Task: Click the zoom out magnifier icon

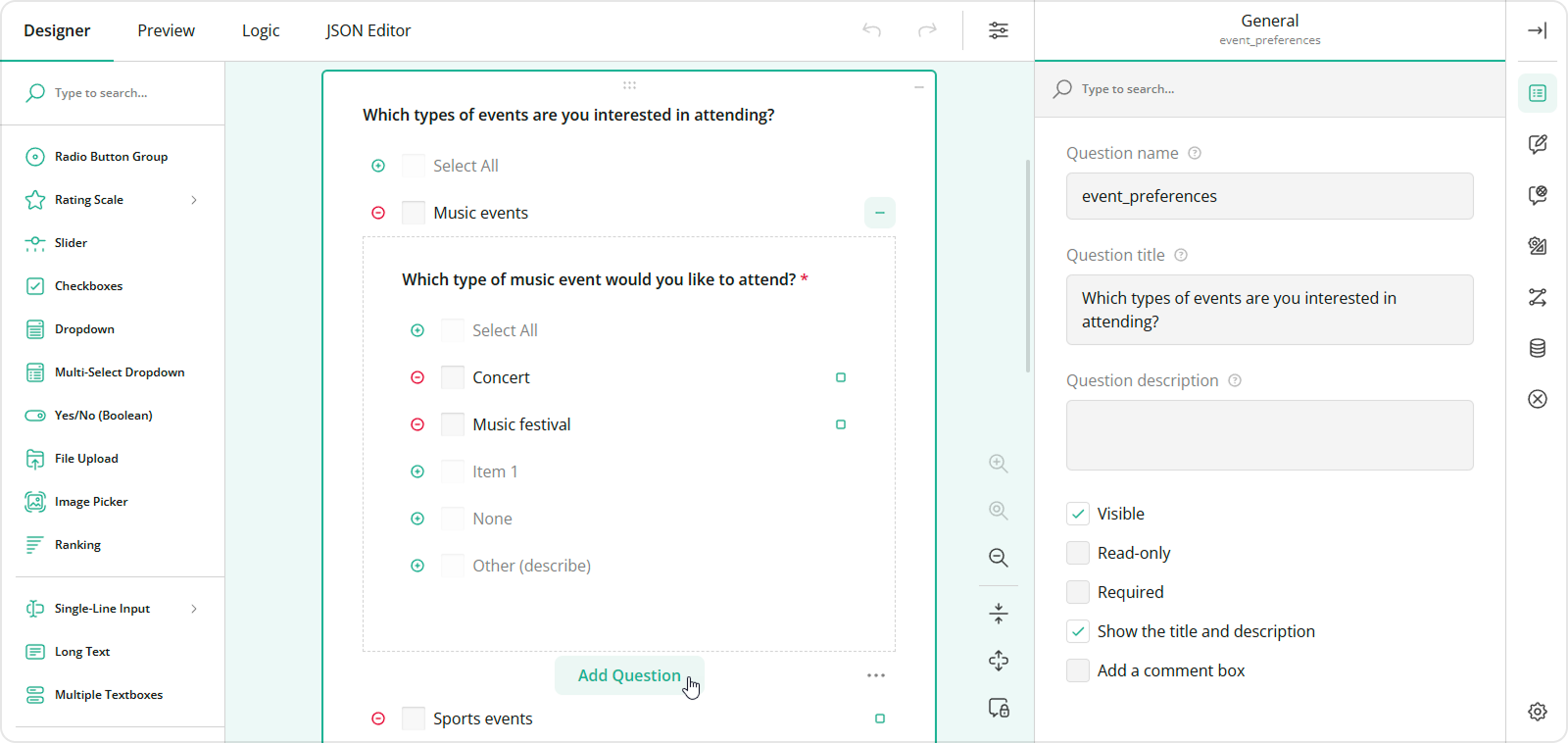Action: coord(998,558)
